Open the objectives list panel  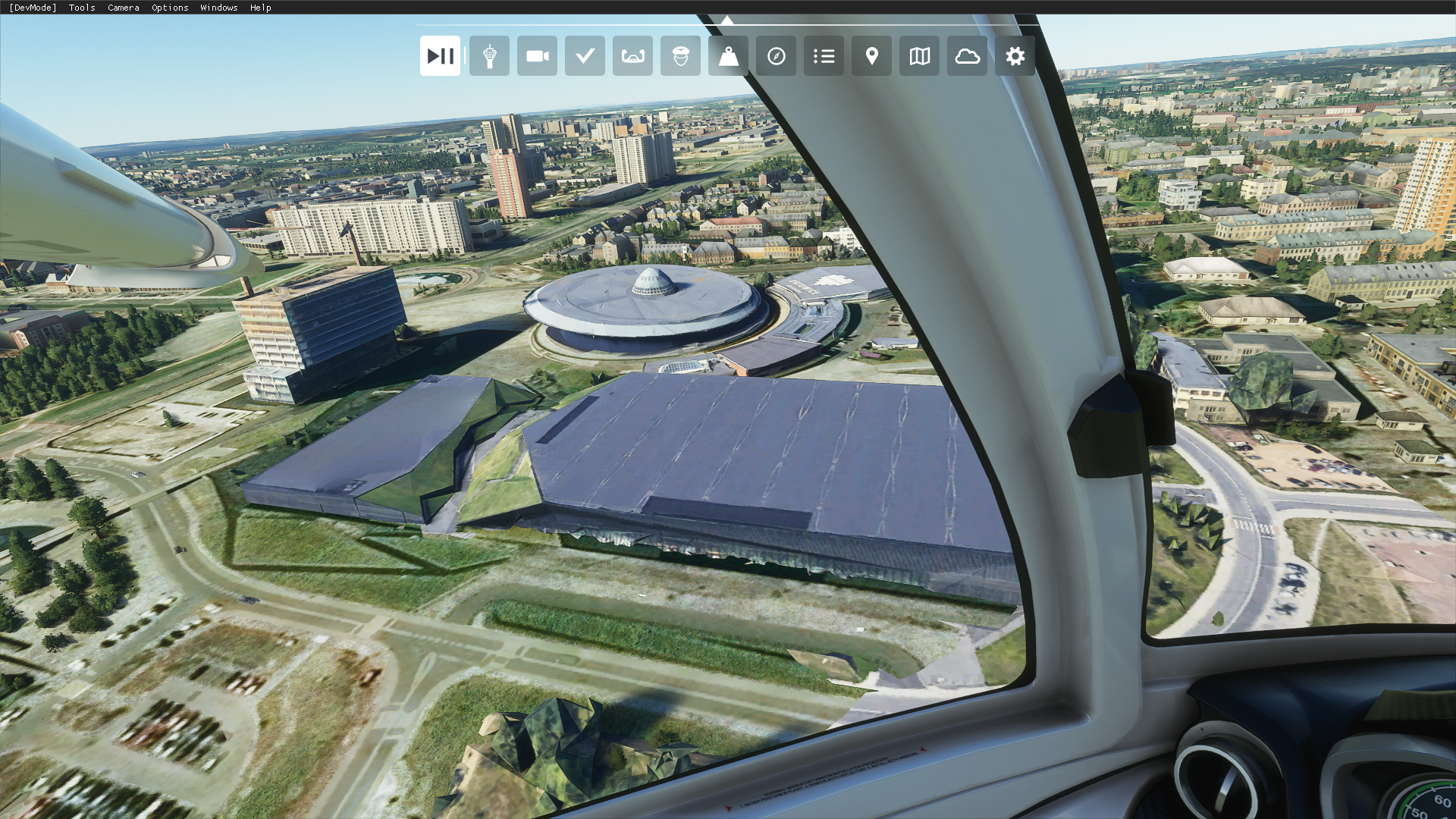point(824,56)
